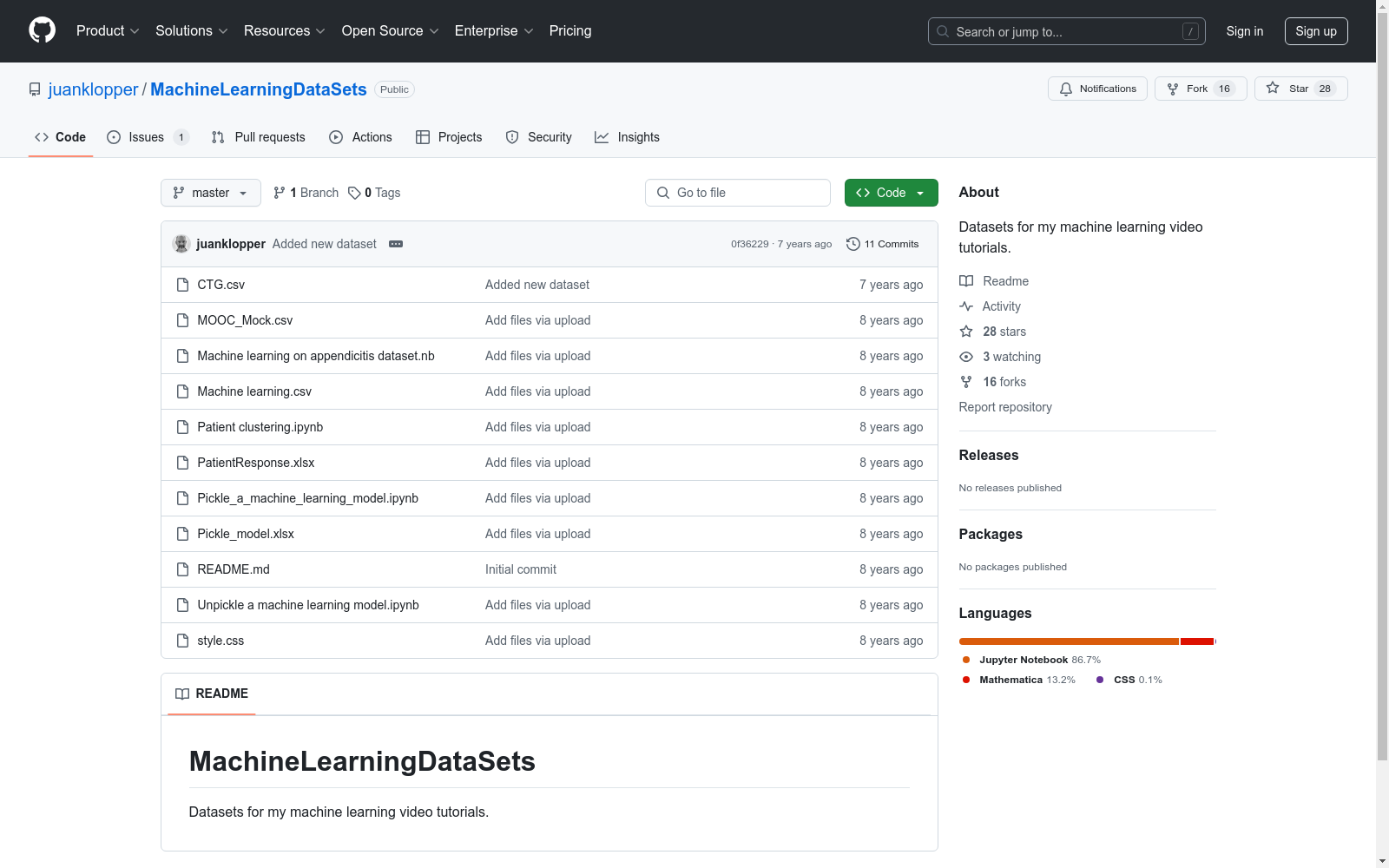Image resolution: width=1389 pixels, height=868 pixels.
Task: Click the red Mathematica language bar segment
Action: tap(1197, 641)
